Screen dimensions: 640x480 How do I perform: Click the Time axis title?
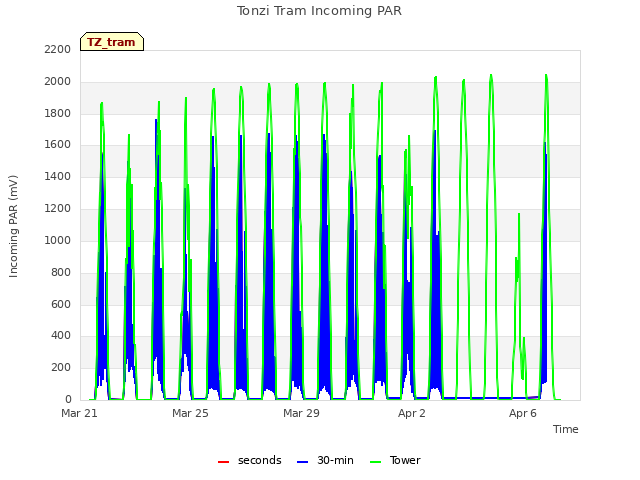566,429
